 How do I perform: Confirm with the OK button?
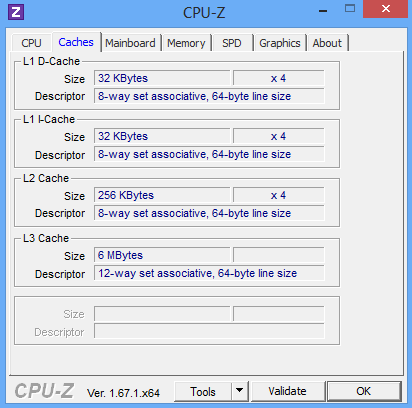364,391
